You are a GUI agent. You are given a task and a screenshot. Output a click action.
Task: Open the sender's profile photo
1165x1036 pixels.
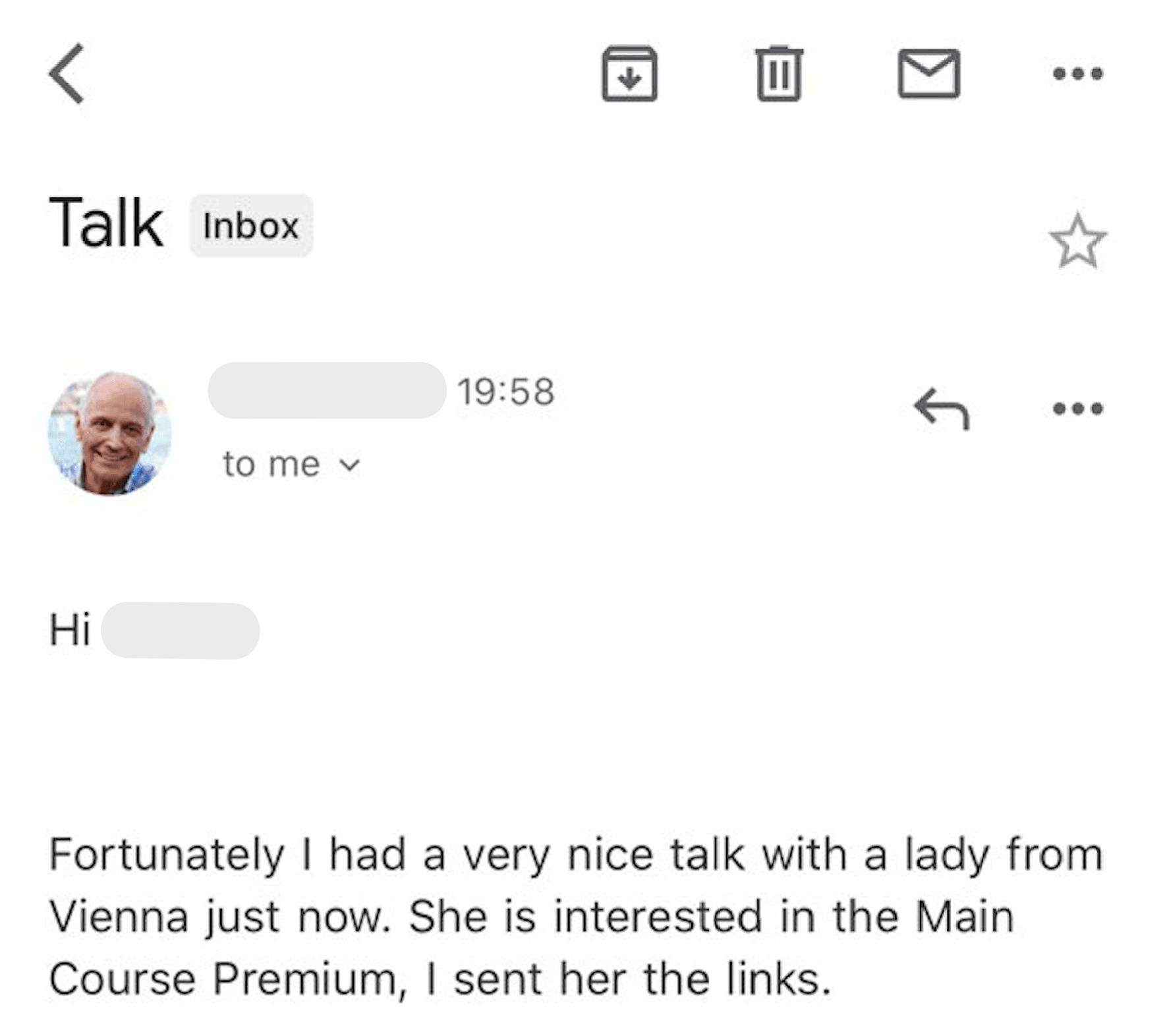(110, 433)
